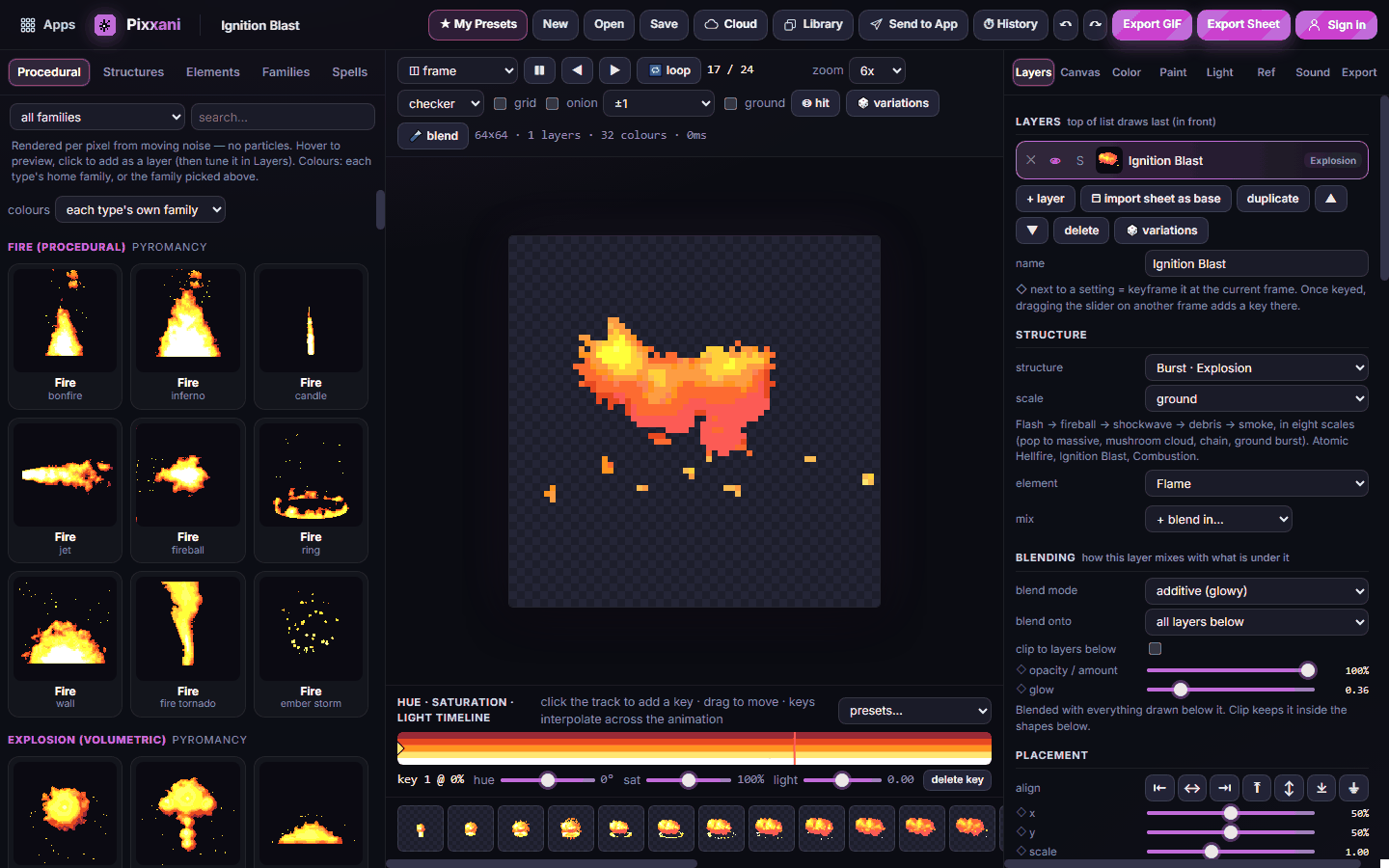Align the layer to the left edge
This screenshot has width=1389, height=868.
pyautogui.click(x=1160, y=788)
